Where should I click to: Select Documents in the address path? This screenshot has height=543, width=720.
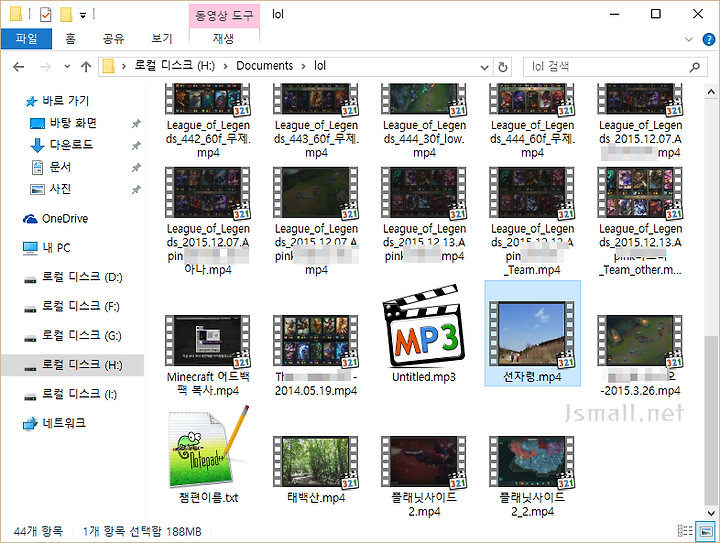[x=264, y=66]
